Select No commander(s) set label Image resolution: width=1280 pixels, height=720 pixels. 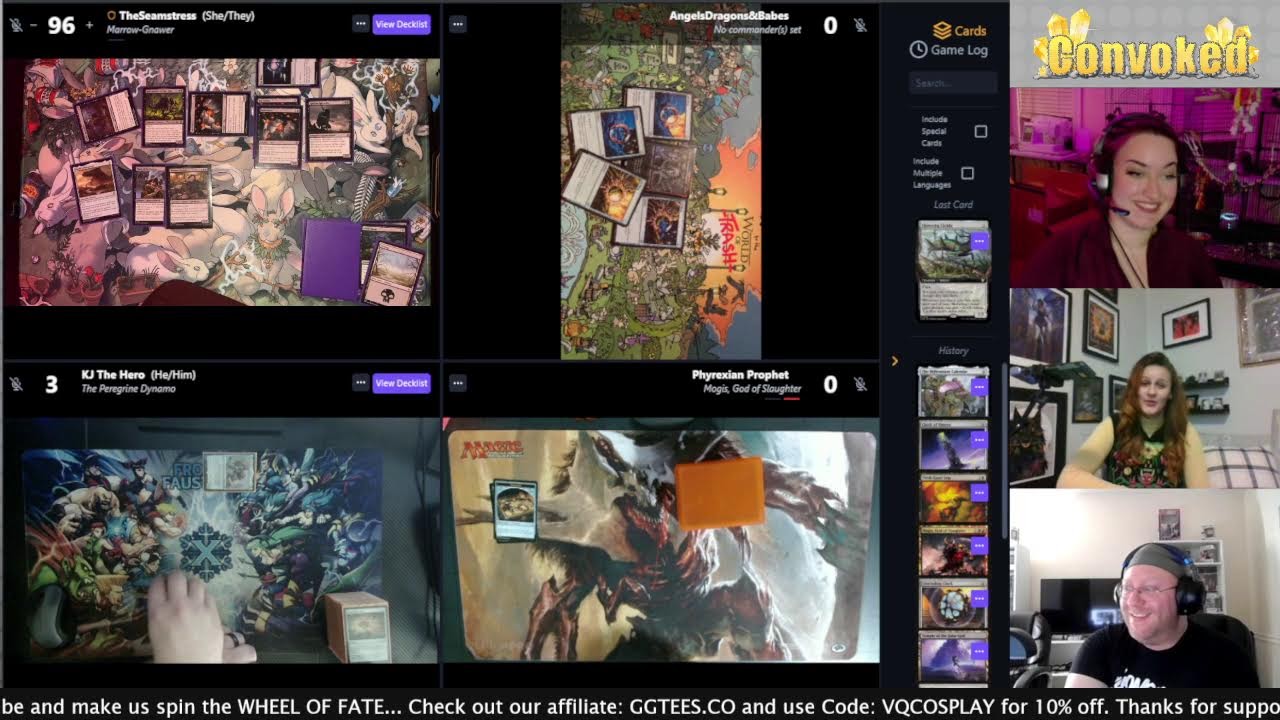tap(757, 30)
